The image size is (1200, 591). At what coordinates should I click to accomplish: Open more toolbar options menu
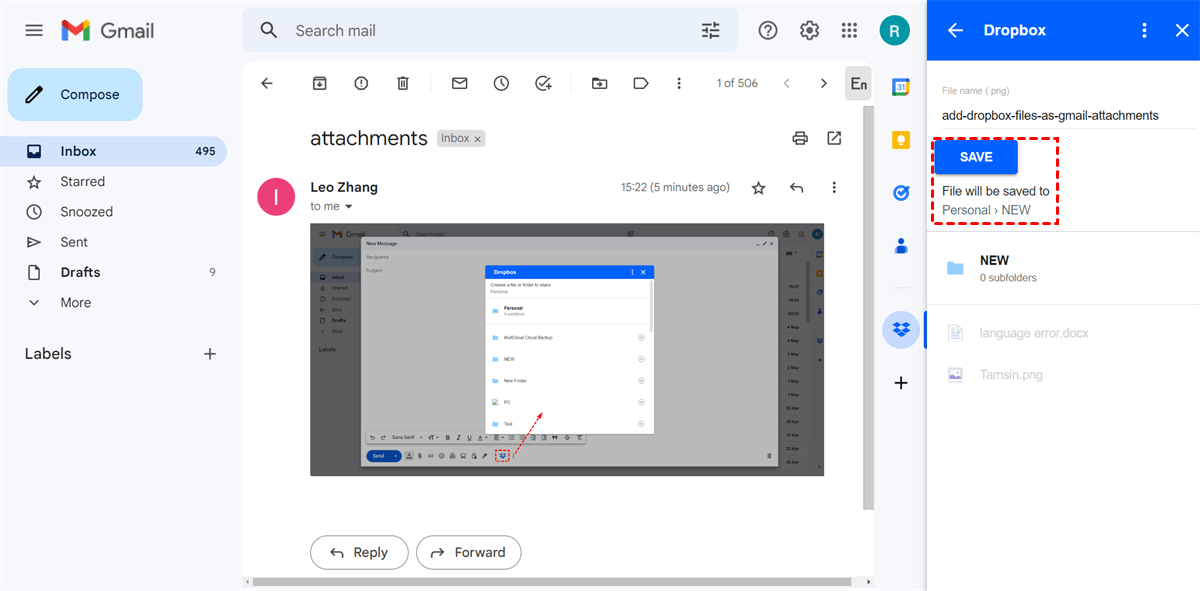tap(679, 83)
